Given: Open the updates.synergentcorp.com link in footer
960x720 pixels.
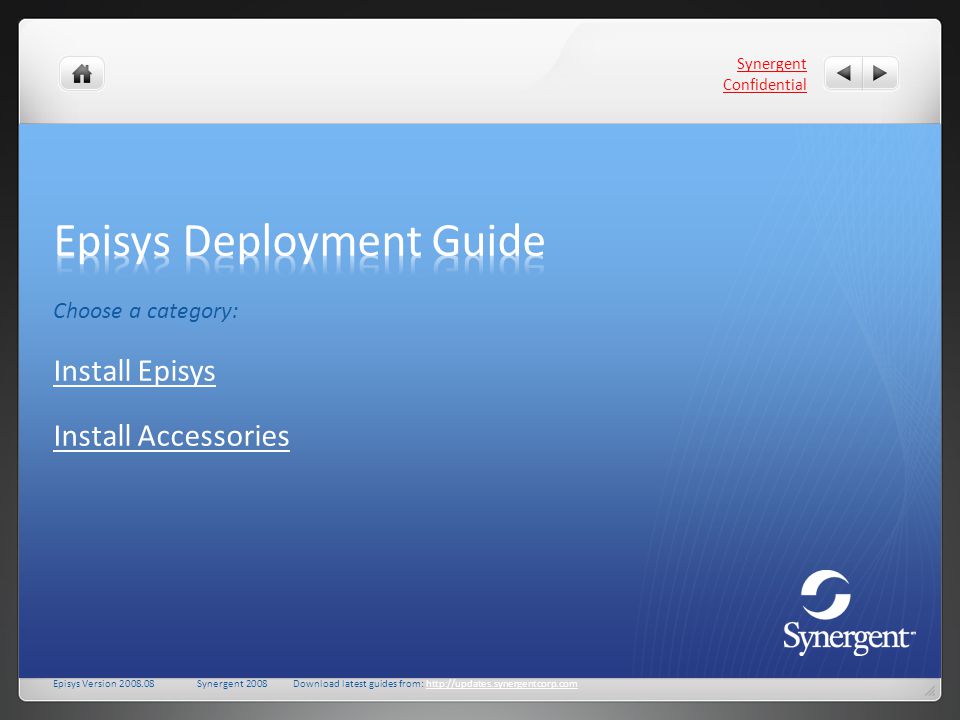Looking at the screenshot, I should click(x=501, y=684).
